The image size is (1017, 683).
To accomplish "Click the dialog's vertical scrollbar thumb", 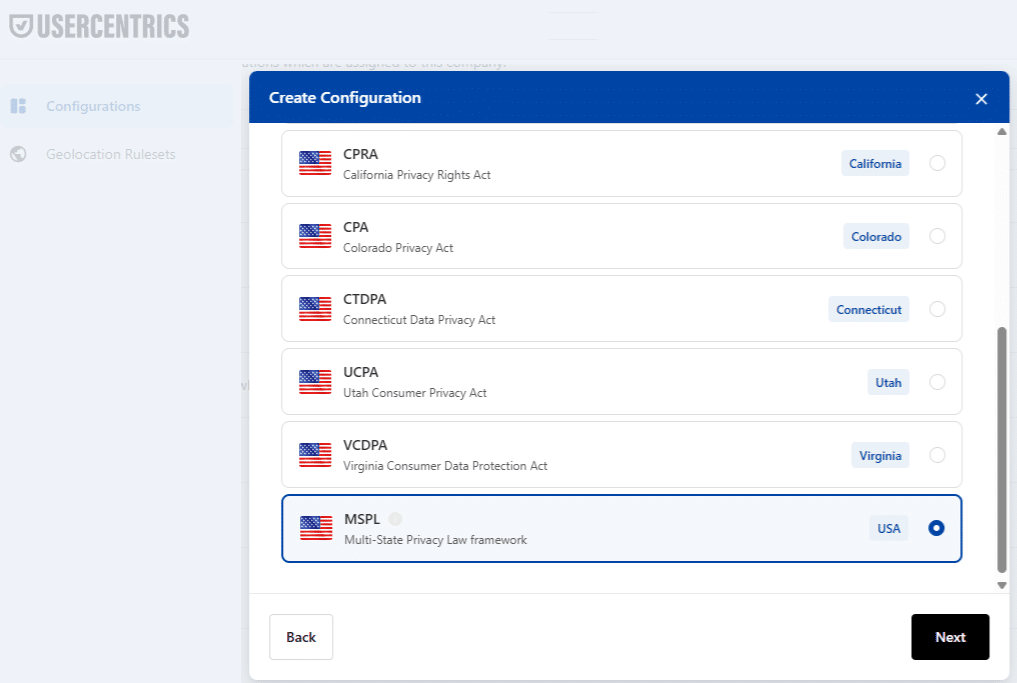I will pos(1001,450).
